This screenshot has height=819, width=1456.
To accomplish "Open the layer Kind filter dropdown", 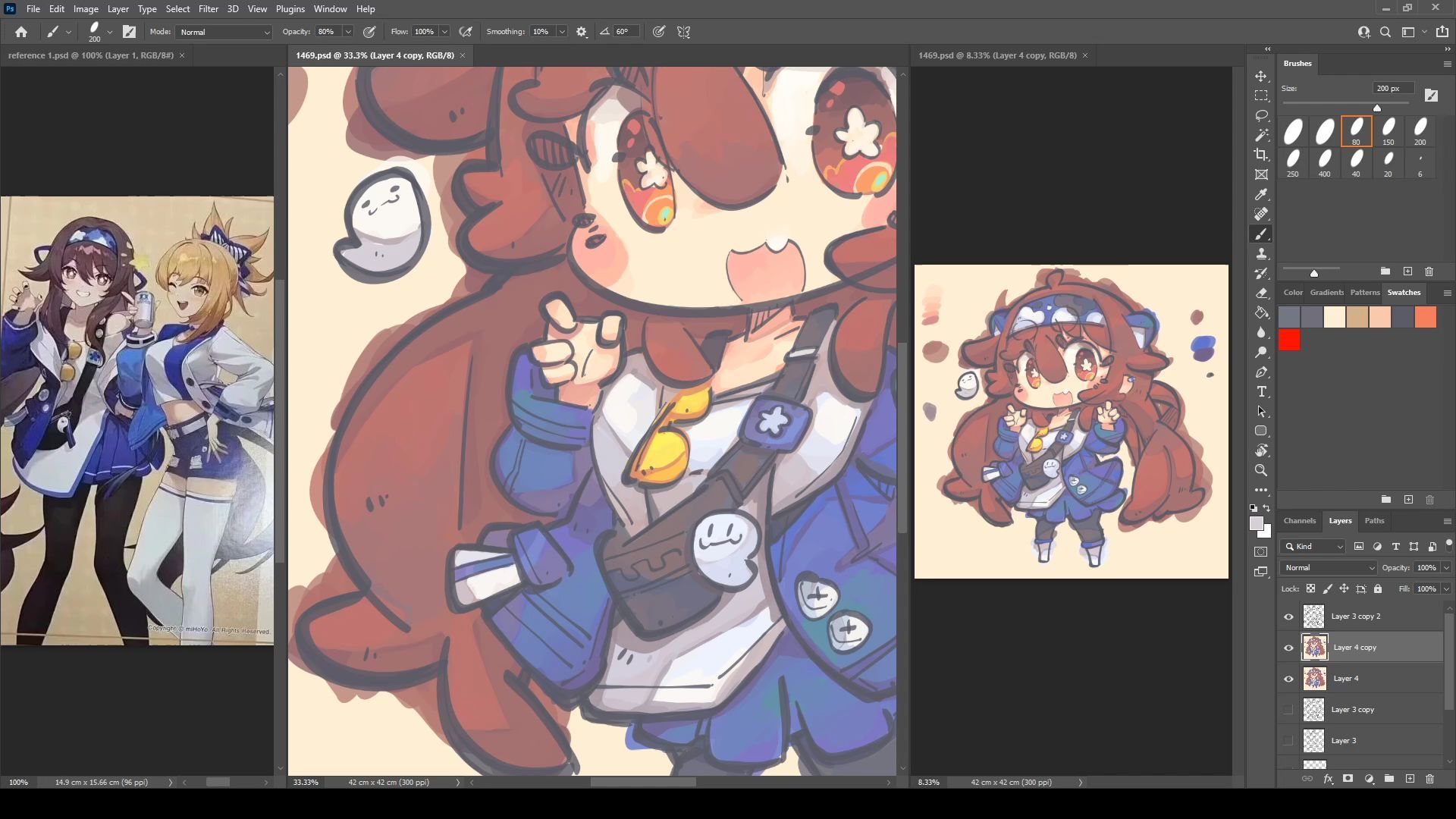I will click(1313, 547).
